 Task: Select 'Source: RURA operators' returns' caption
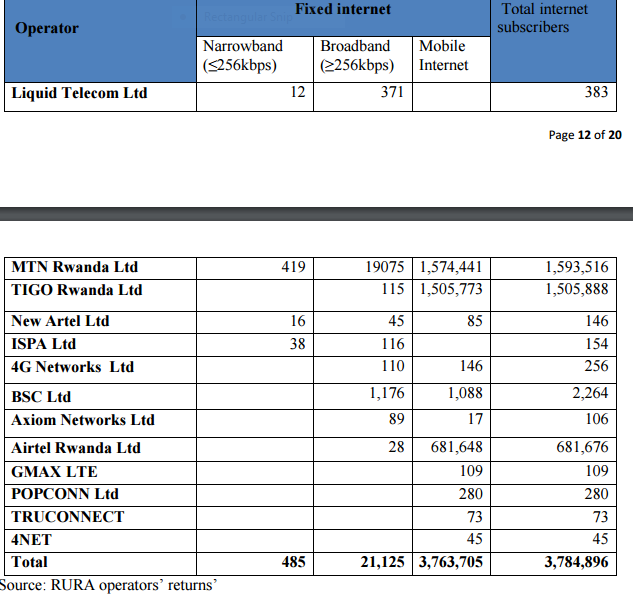108,585
